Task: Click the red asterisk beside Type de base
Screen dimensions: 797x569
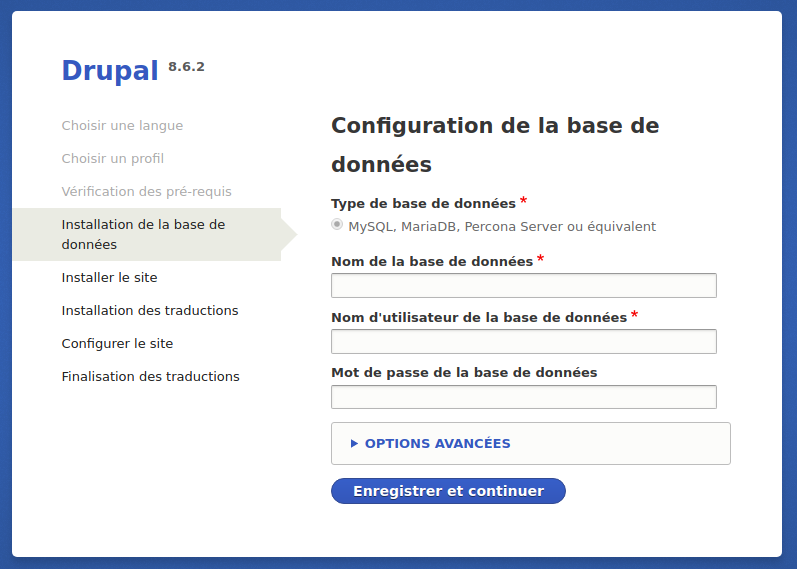Action: click(x=524, y=201)
